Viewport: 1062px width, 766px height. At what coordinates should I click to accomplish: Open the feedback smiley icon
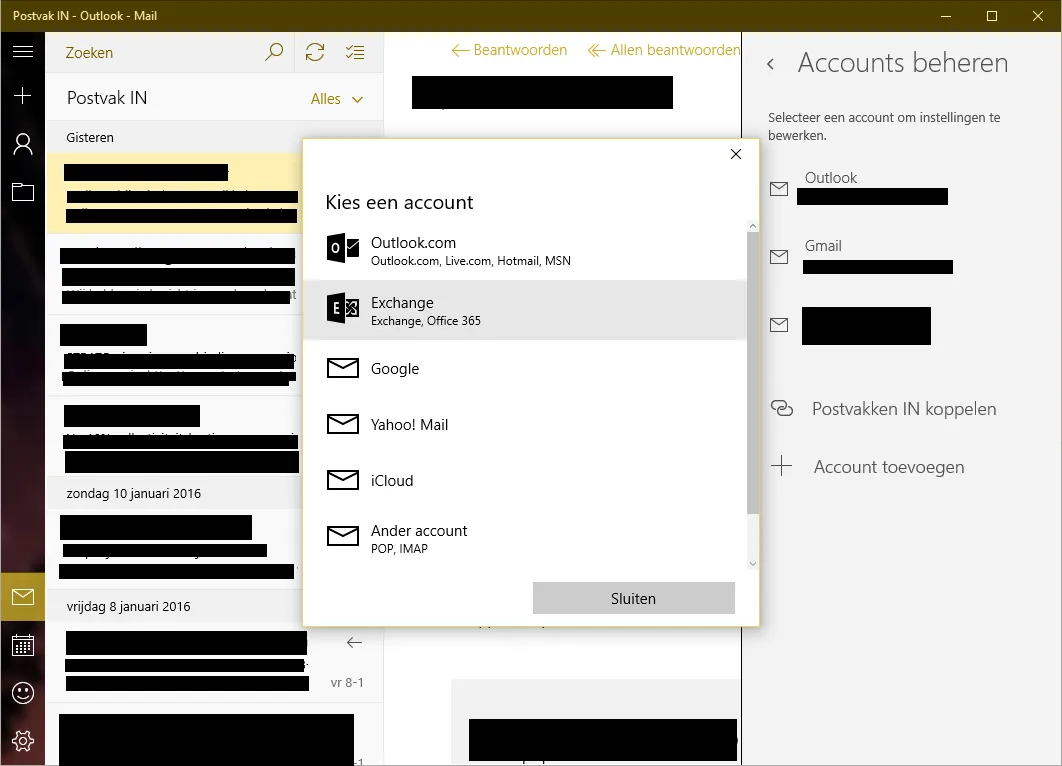(22, 692)
